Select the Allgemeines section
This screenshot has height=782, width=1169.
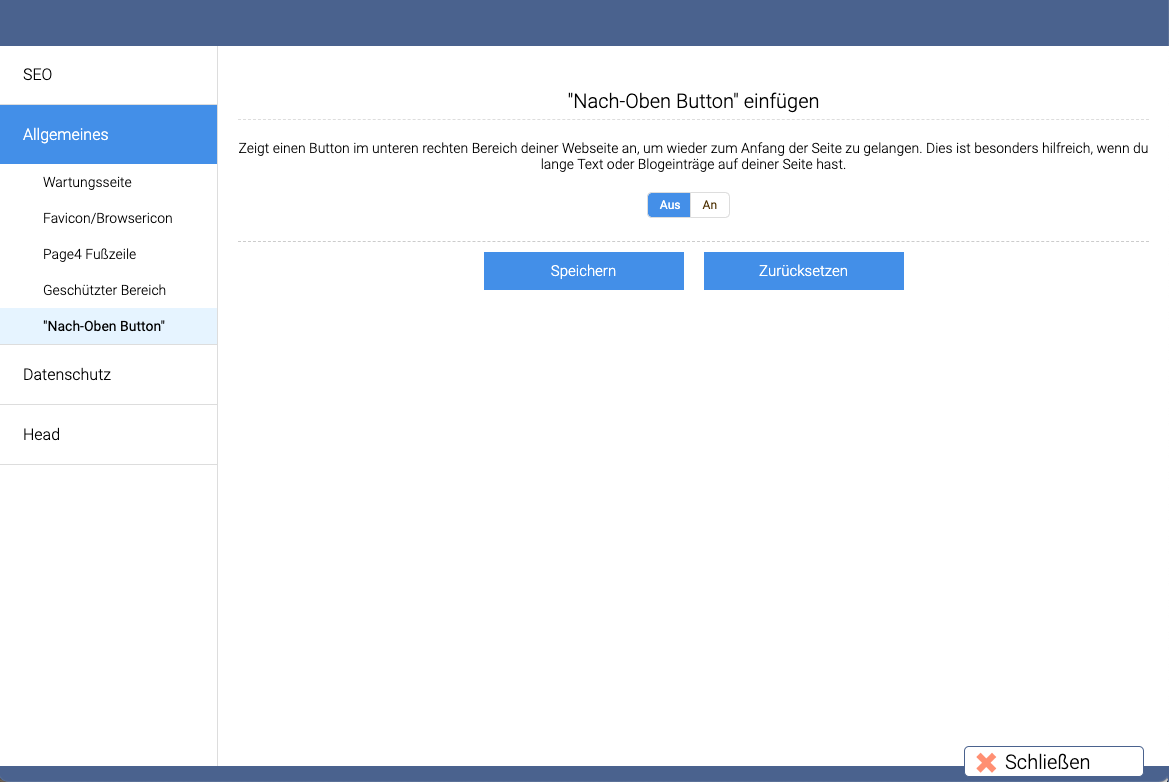click(108, 134)
